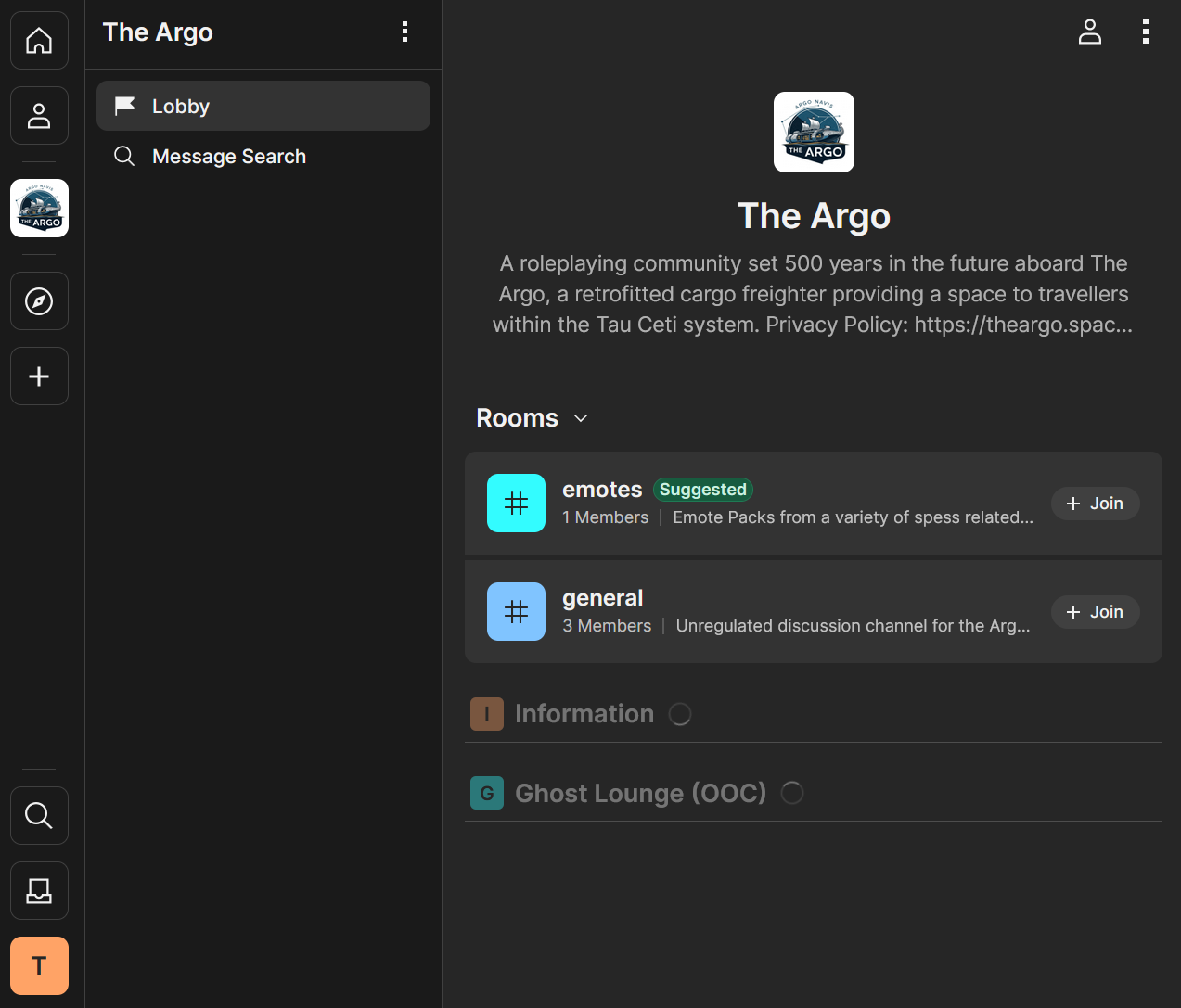The height and width of the screenshot is (1008, 1181).
Task: Open your profile via the T avatar
Action: 38,965
